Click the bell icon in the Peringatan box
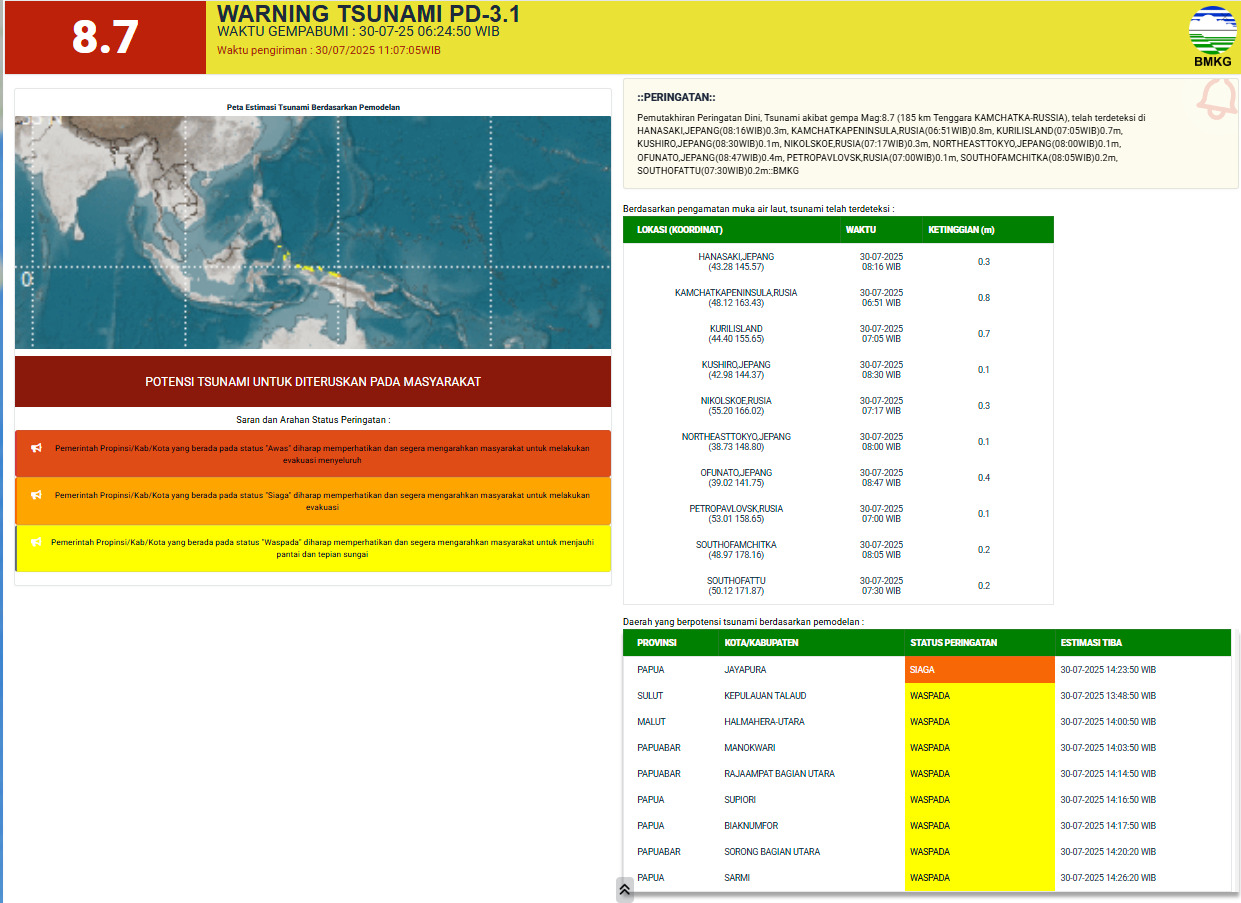Image resolution: width=1241 pixels, height=903 pixels. coord(1216,98)
